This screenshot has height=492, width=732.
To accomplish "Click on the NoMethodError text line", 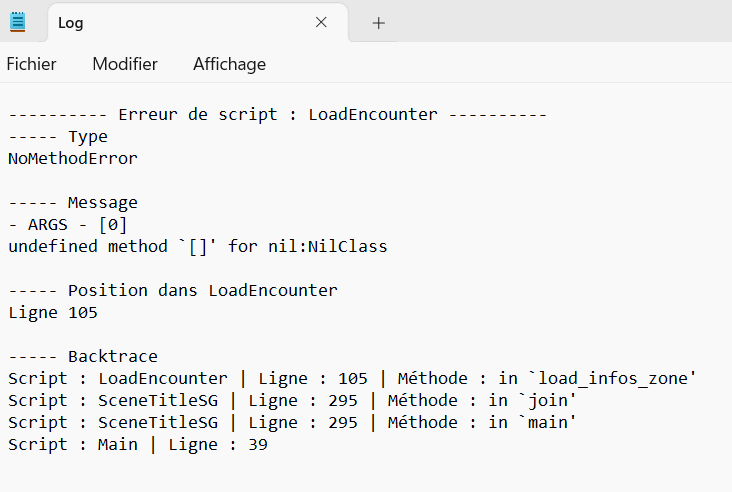I will coord(73,159).
